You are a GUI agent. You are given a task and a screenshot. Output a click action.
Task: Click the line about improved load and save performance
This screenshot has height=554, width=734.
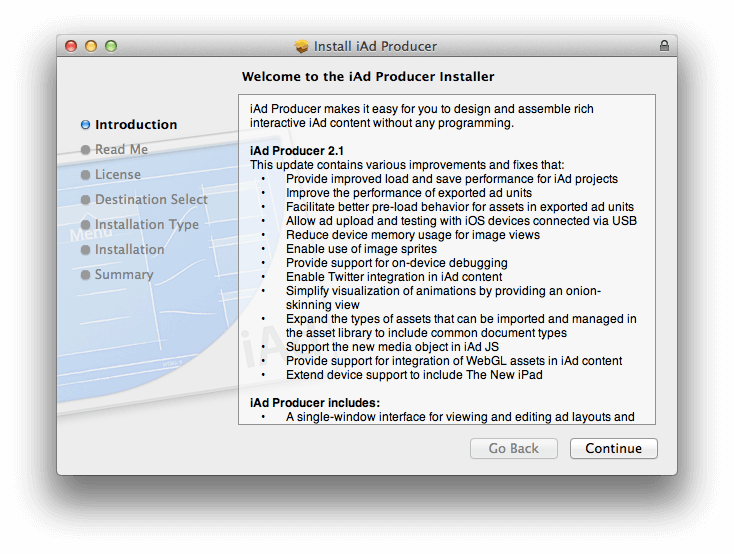pyautogui.click(x=452, y=179)
